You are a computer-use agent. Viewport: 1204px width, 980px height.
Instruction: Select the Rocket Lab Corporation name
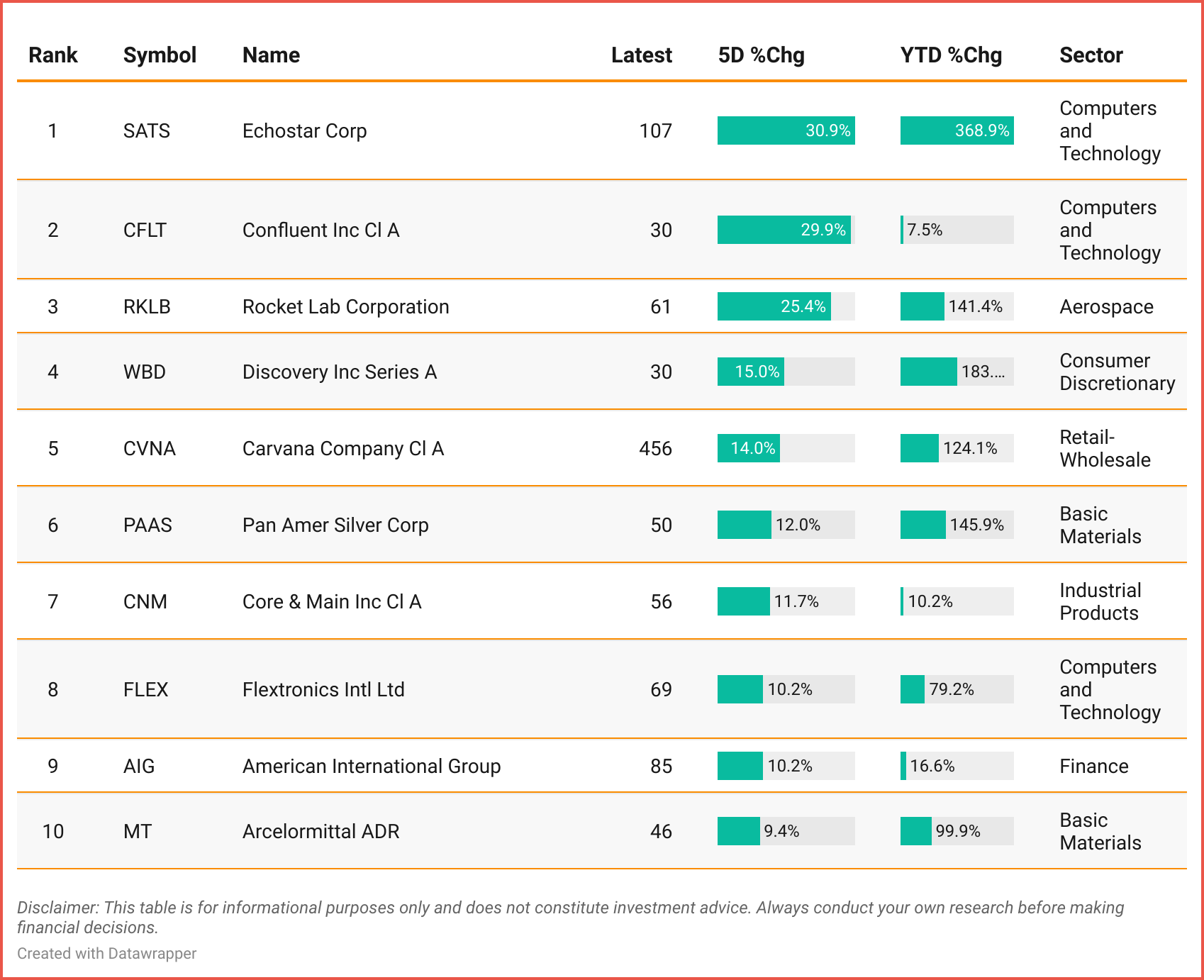[x=345, y=307]
